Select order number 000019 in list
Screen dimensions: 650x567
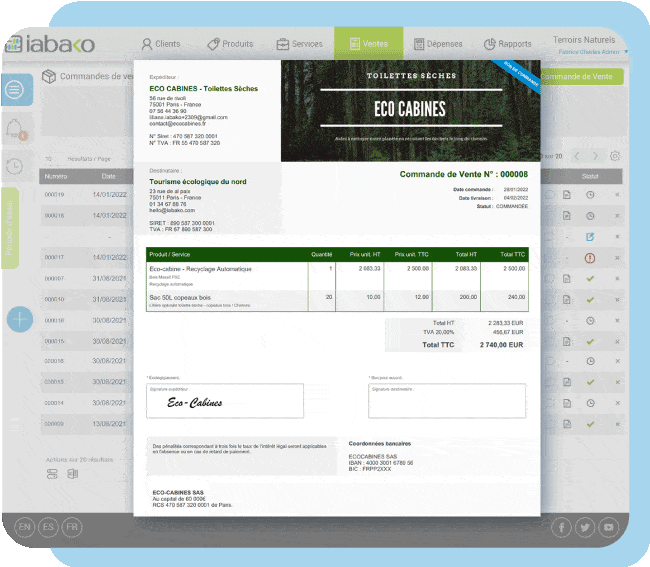[54, 194]
